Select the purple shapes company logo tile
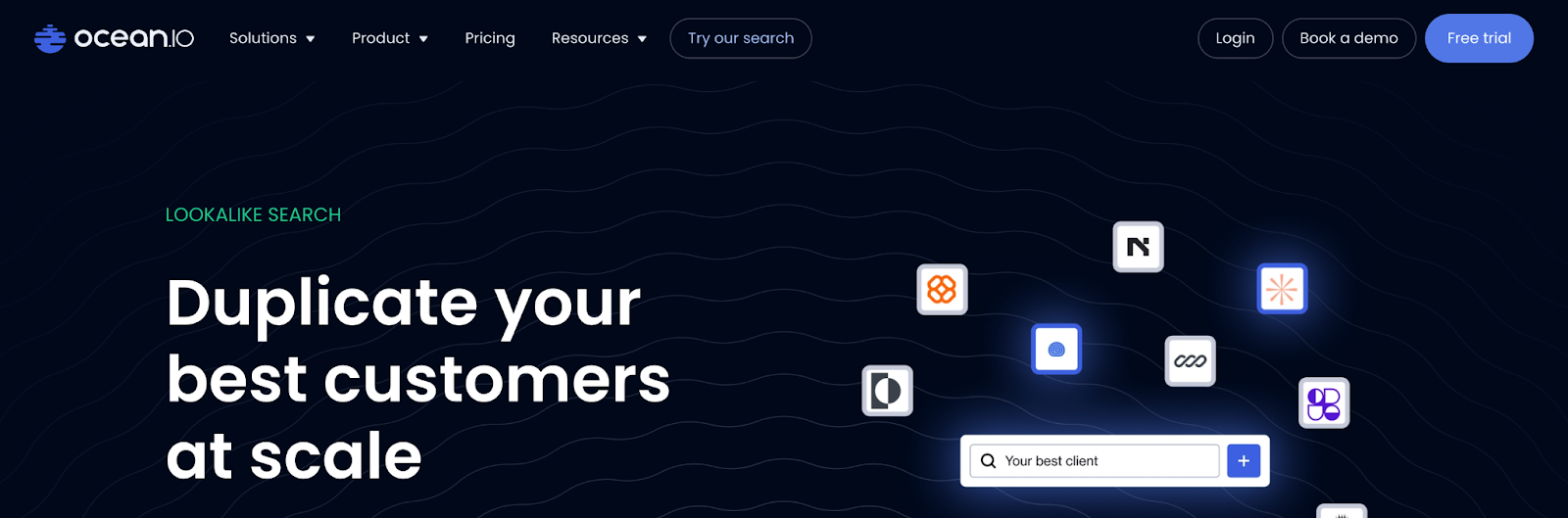This screenshot has width=1568, height=518. click(x=1324, y=403)
